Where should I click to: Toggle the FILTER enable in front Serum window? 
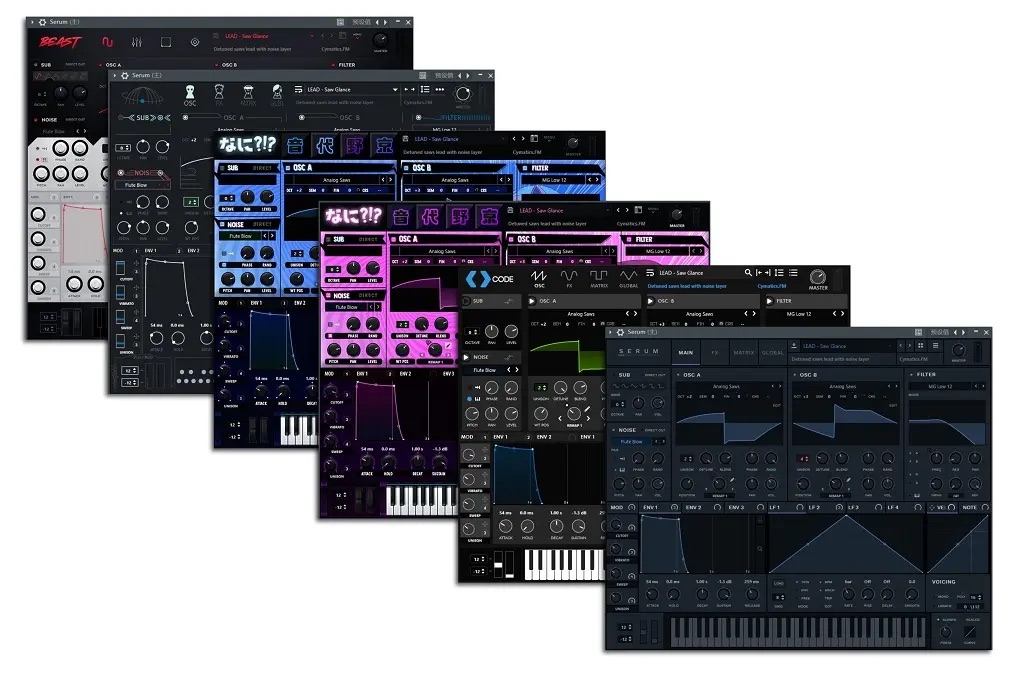click(911, 375)
